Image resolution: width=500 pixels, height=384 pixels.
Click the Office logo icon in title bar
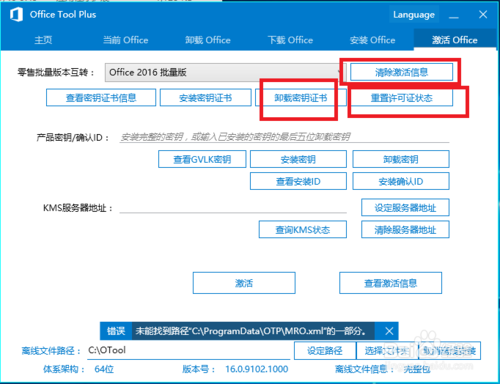coord(16,15)
